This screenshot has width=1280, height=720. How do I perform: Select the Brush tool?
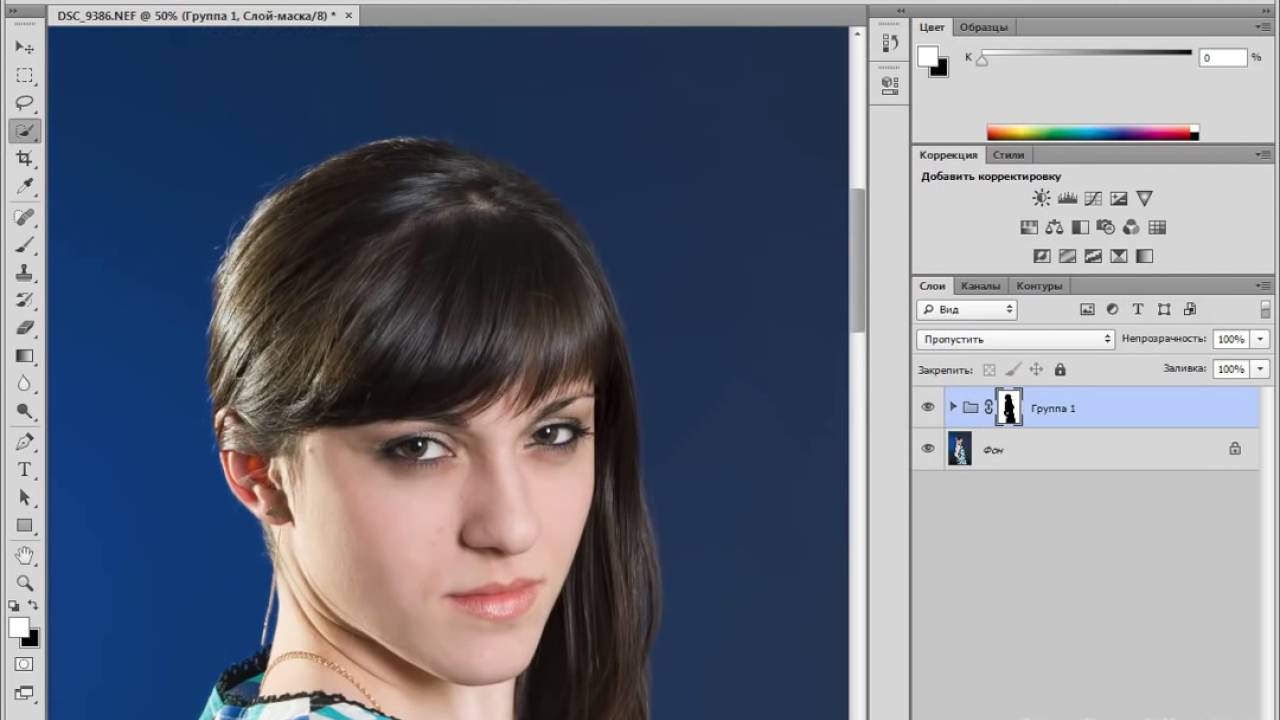click(x=25, y=244)
